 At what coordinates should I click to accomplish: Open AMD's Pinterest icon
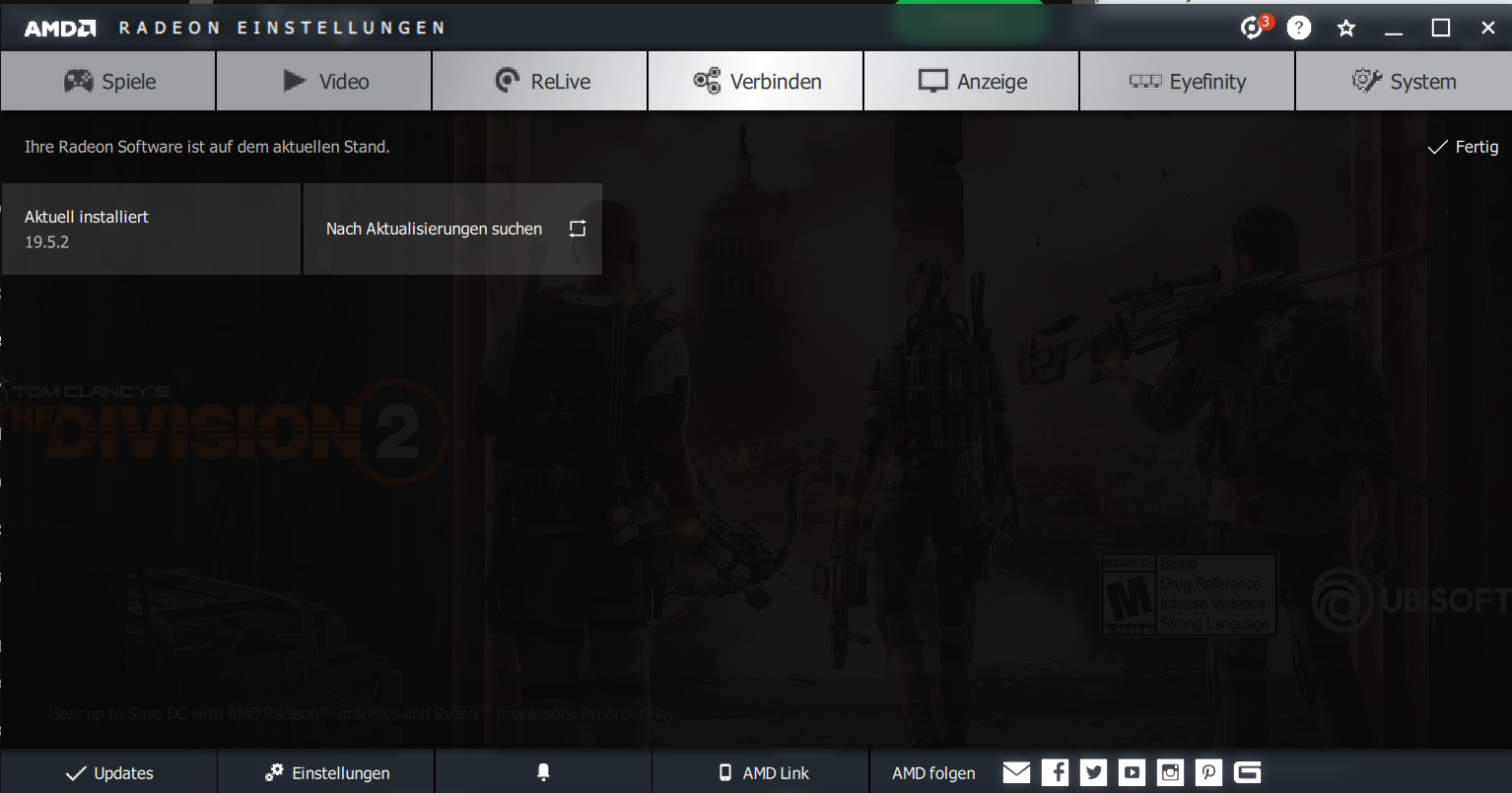coord(1208,772)
